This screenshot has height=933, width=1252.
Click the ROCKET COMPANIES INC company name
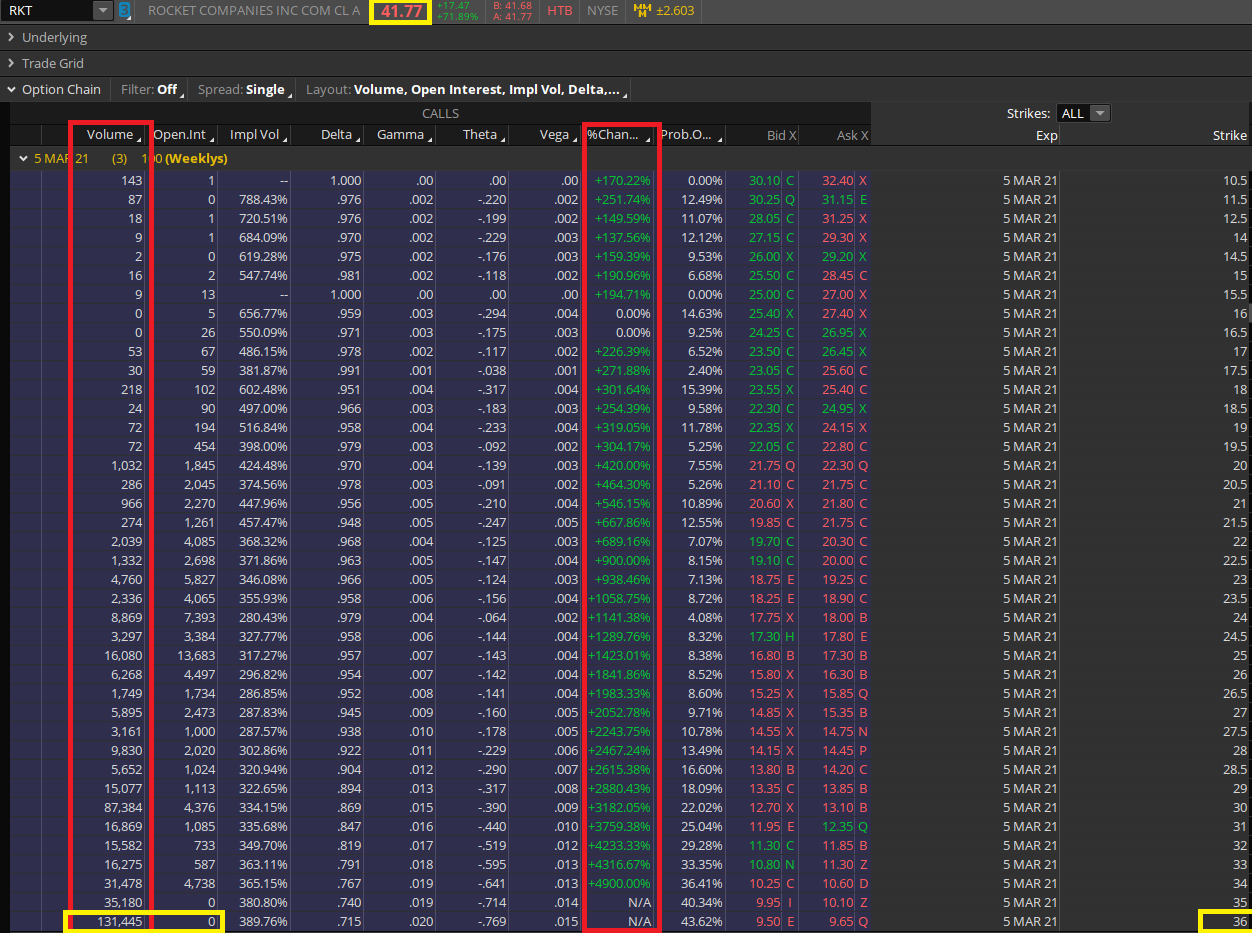pyautogui.click(x=254, y=11)
